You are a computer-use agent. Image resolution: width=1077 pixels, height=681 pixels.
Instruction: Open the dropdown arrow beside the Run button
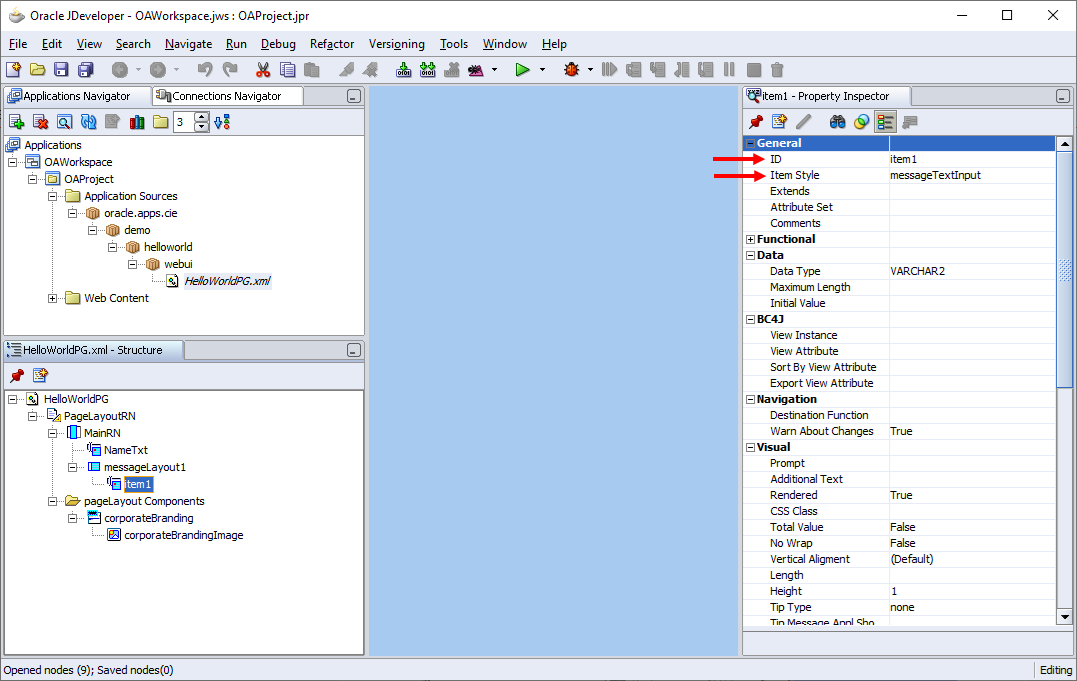543,69
